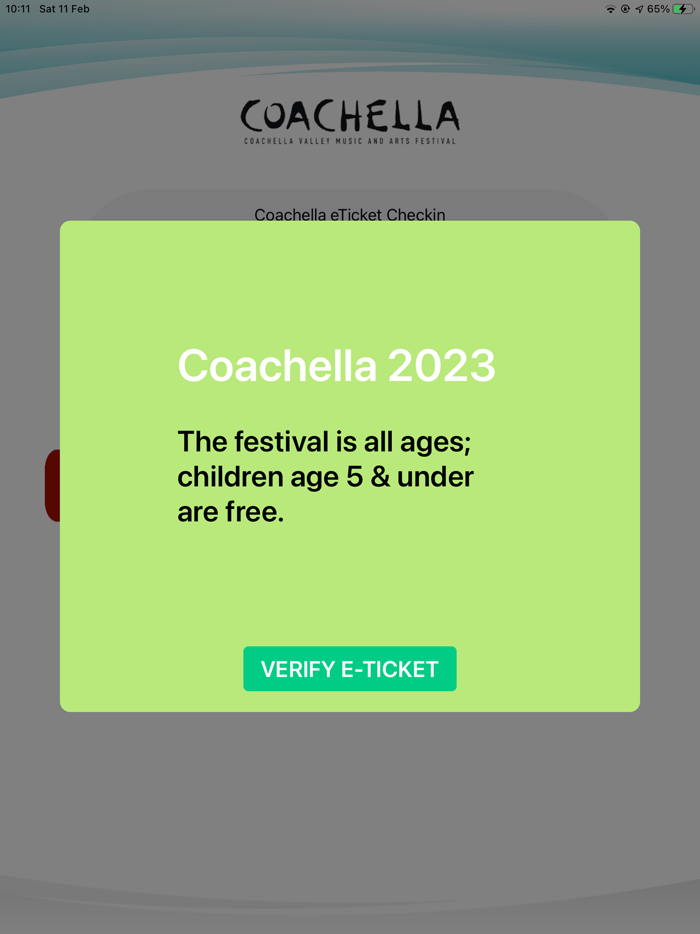Tap the Coachella festival logo
This screenshot has width=700, height=934.
pos(349,113)
